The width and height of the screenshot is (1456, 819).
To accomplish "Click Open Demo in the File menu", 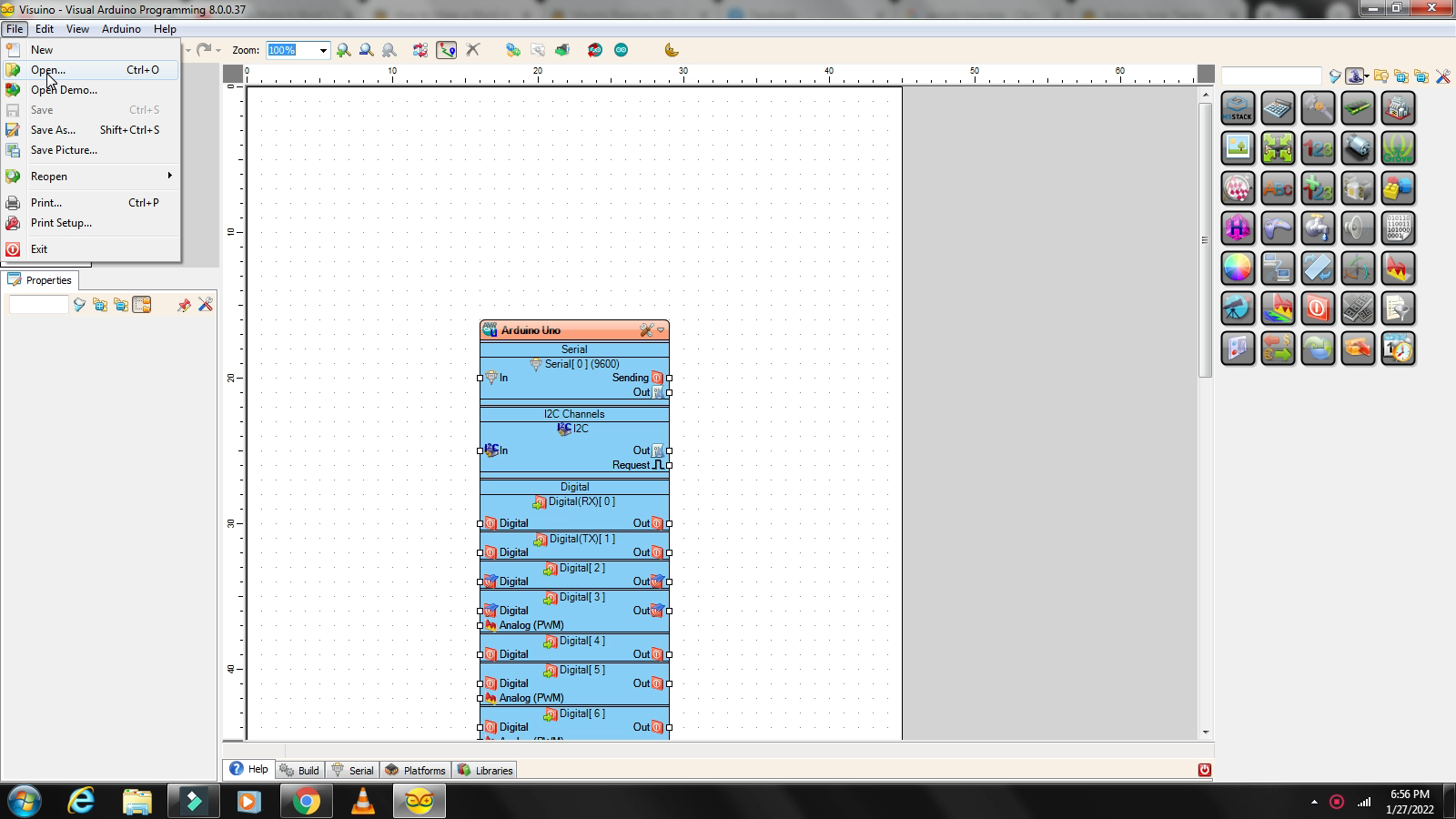I will click(x=64, y=89).
